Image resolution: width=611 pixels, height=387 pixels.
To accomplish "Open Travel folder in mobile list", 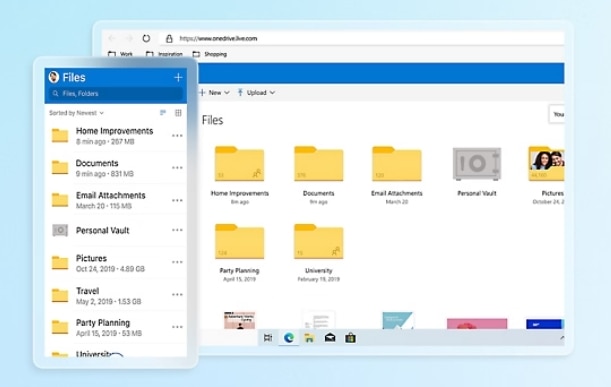I will (x=116, y=295).
